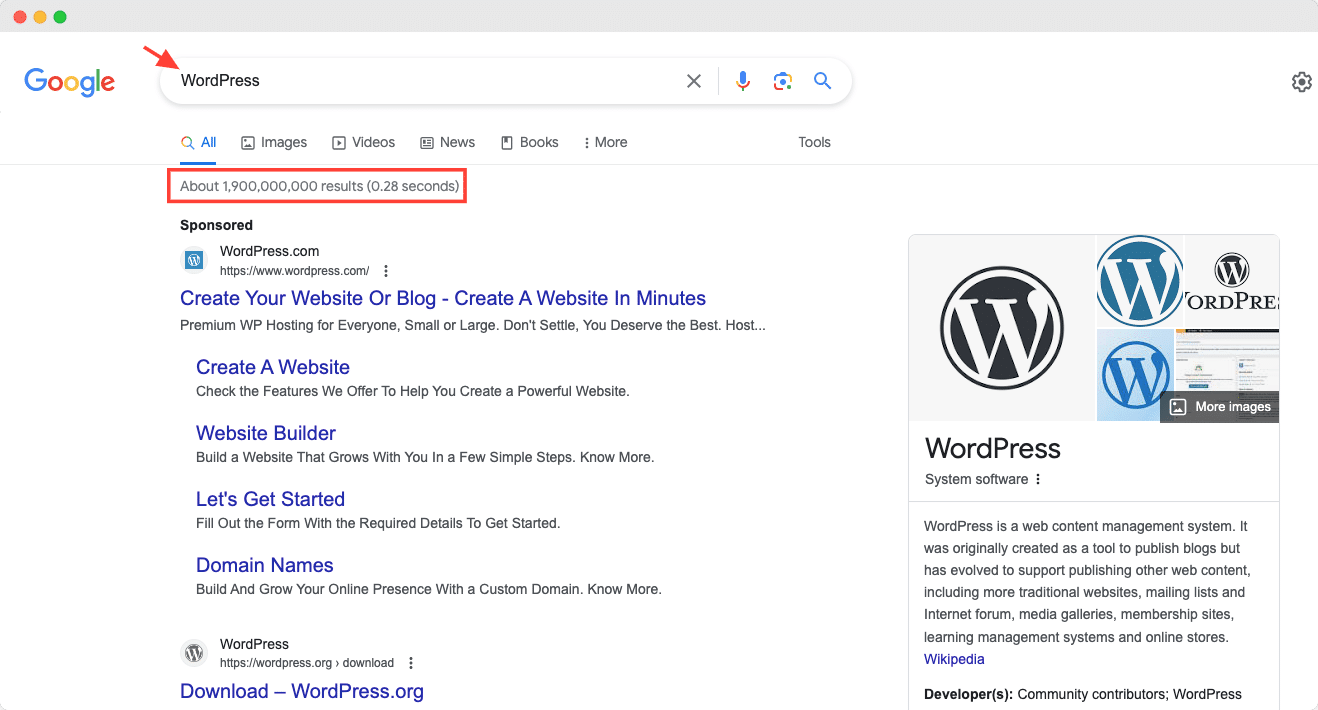Viewport: 1318px width, 710px height.
Task: Open the blue WordPress logo thumbnail at top
Action: [1139, 281]
